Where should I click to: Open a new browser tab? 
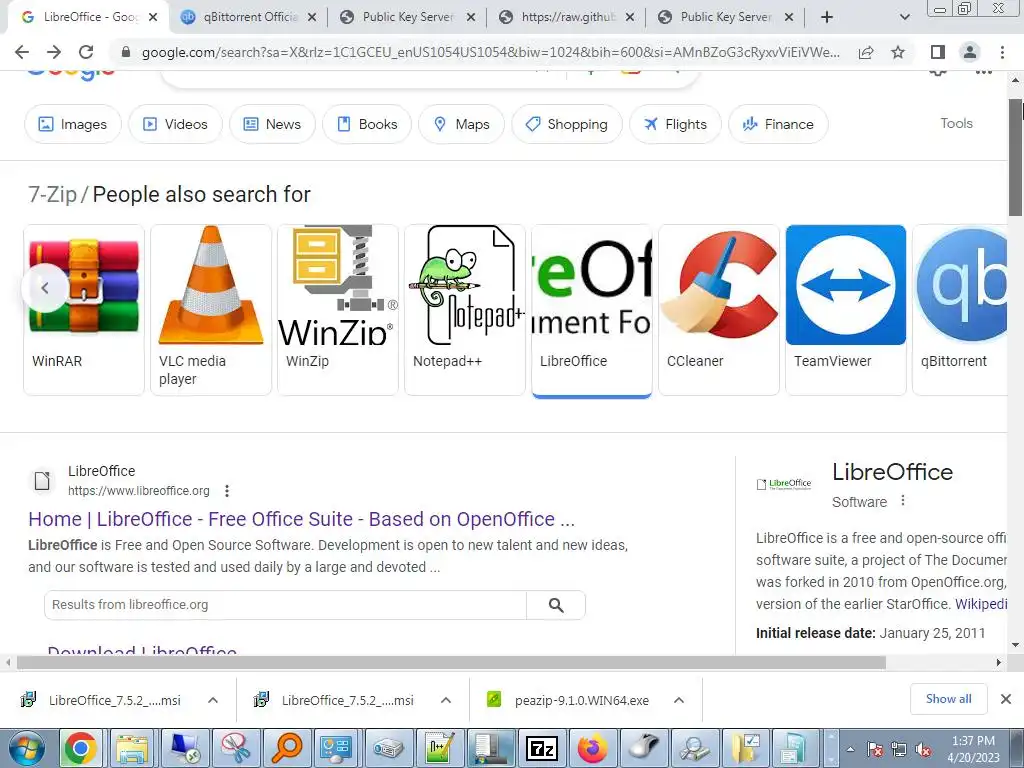click(827, 17)
